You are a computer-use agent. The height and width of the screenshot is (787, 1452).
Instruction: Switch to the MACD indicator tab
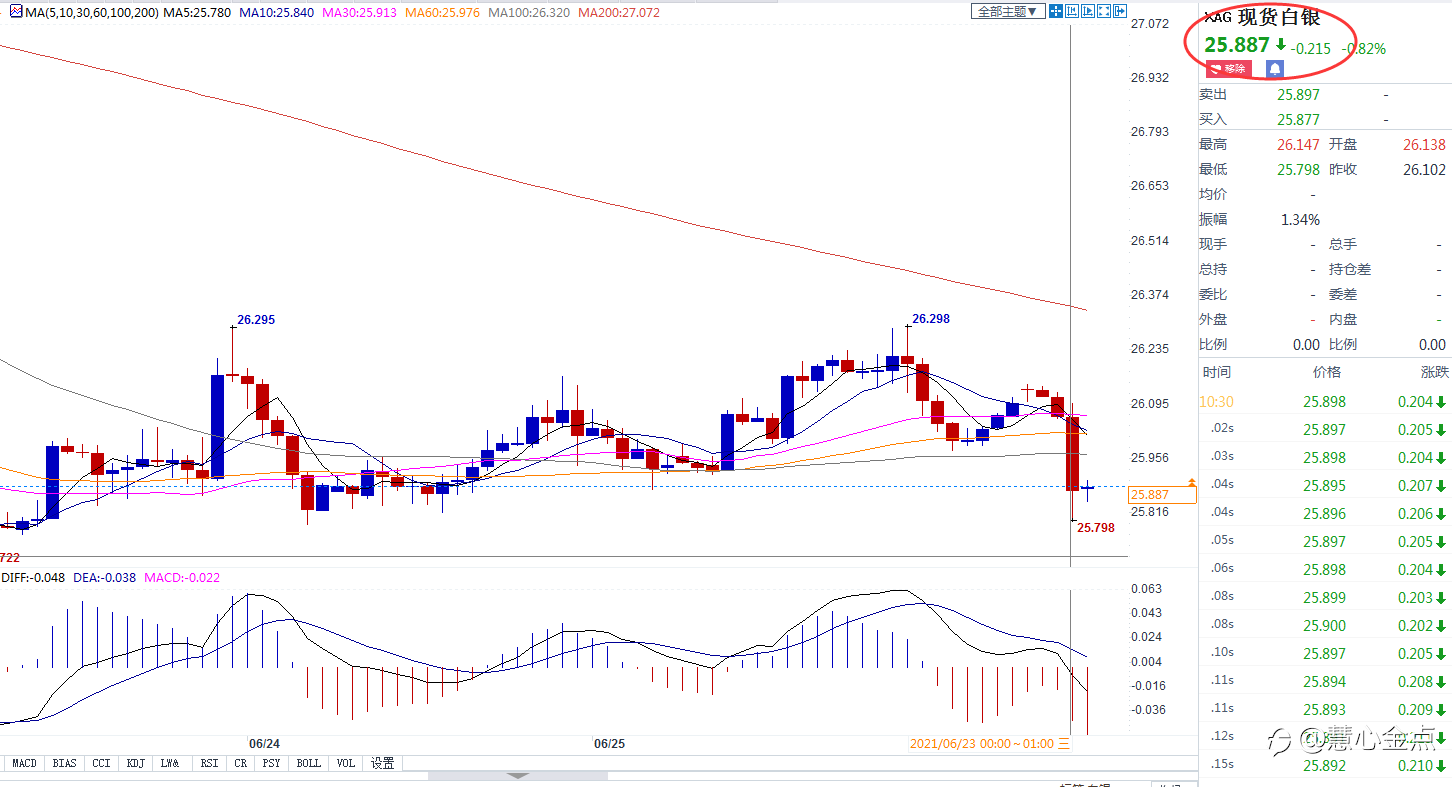pos(24,763)
